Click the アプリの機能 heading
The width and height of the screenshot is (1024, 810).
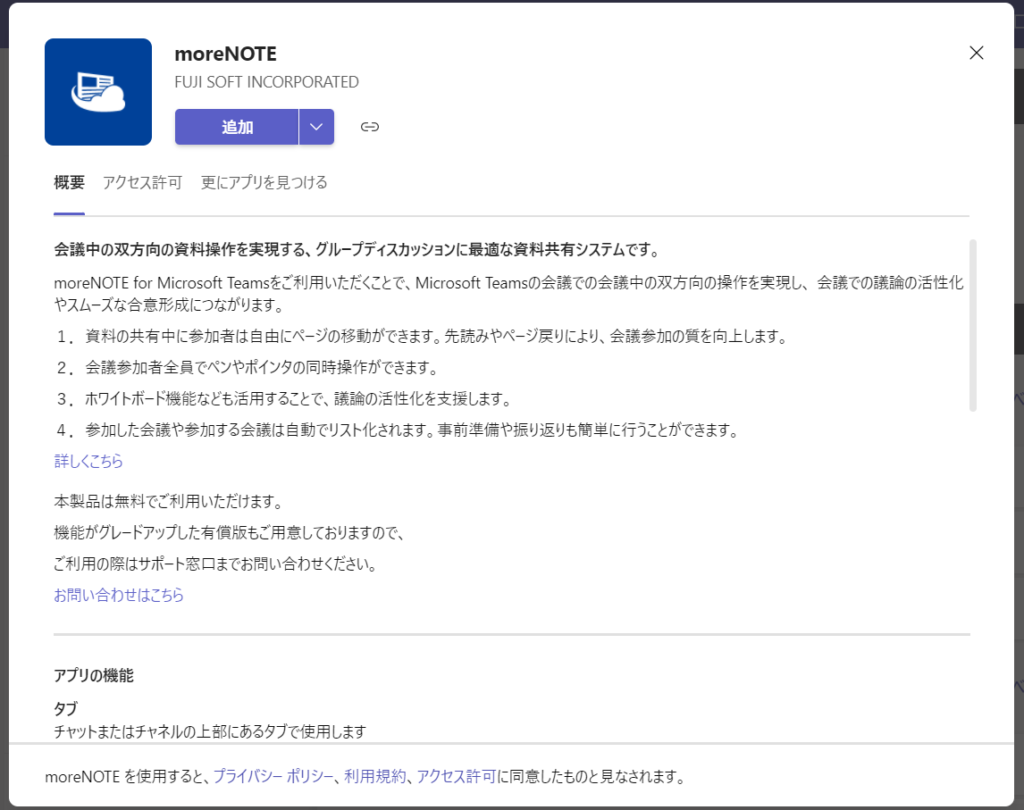[x=93, y=675]
